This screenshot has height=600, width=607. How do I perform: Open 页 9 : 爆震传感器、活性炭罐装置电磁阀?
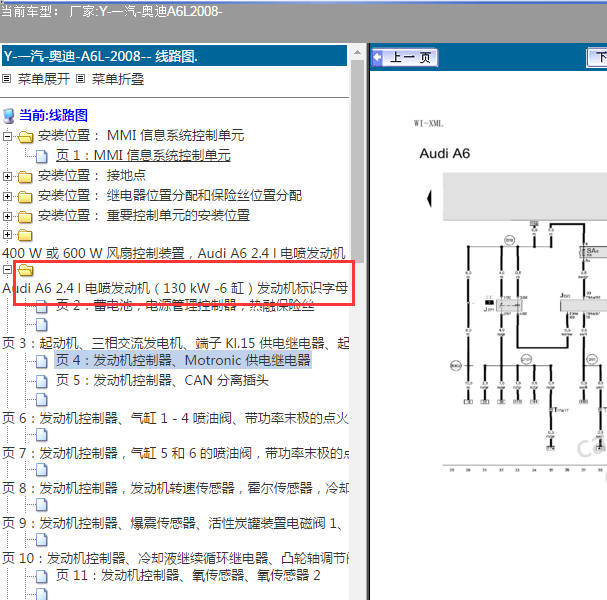point(173,523)
